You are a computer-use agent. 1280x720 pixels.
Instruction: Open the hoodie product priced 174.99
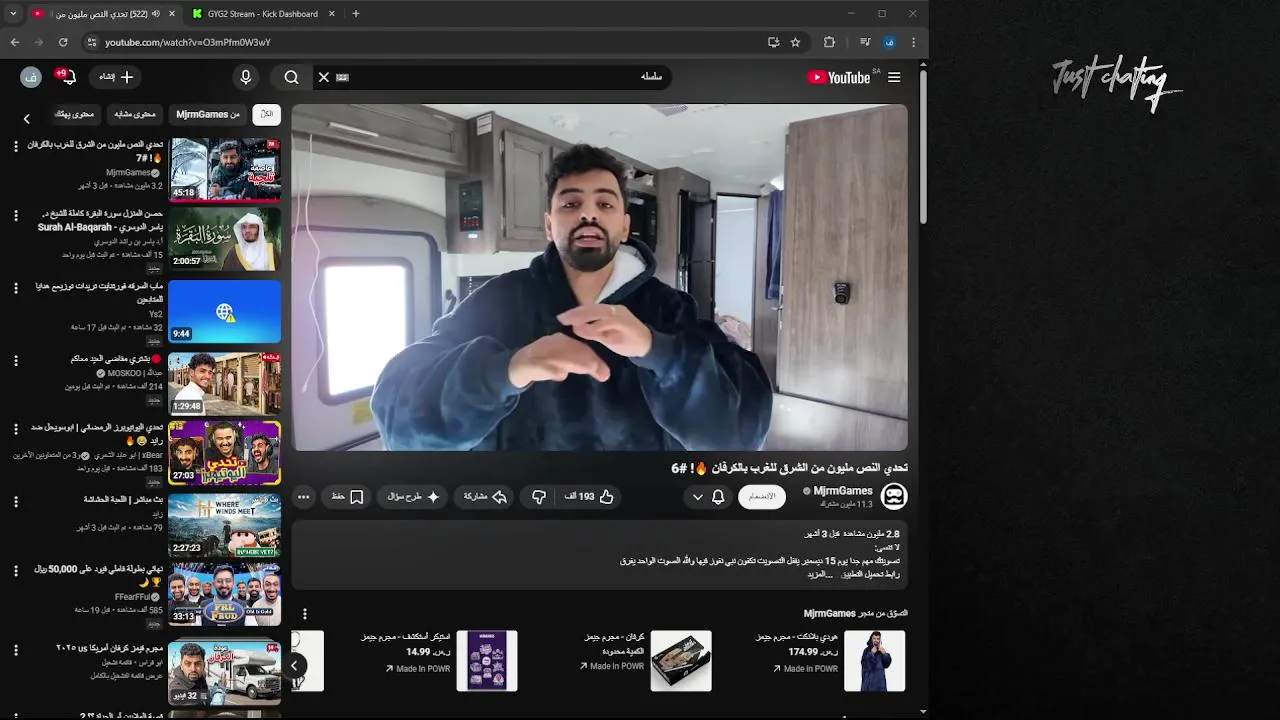pos(874,660)
